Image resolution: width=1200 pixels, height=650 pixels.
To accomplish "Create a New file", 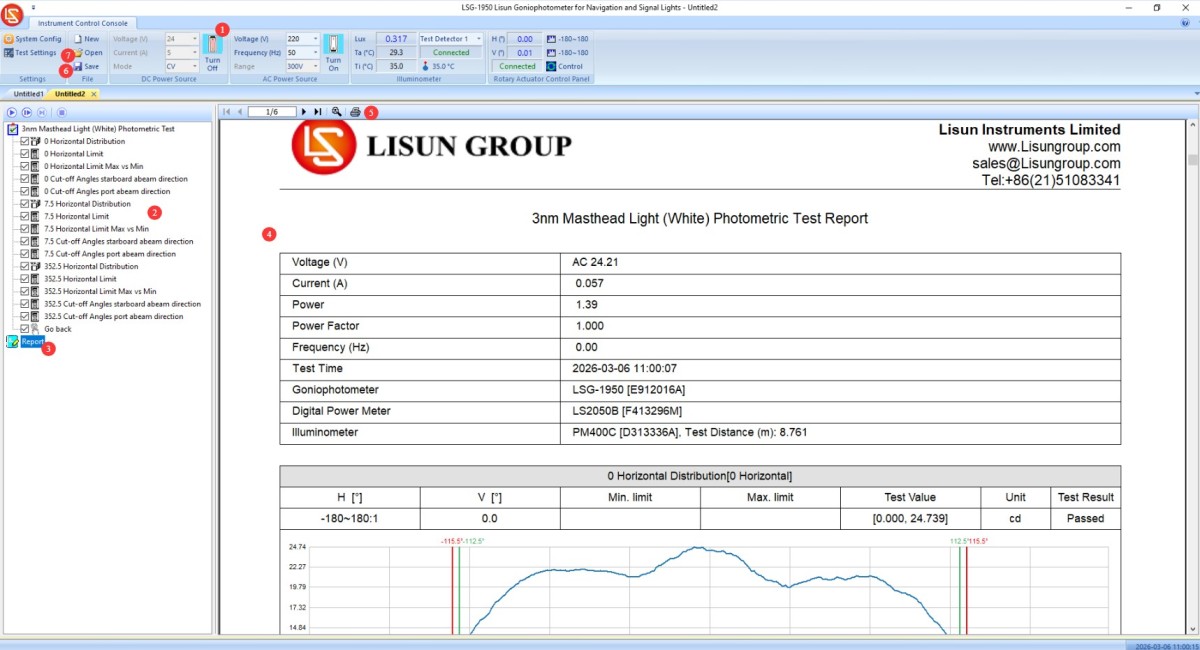I will pos(86,39).
